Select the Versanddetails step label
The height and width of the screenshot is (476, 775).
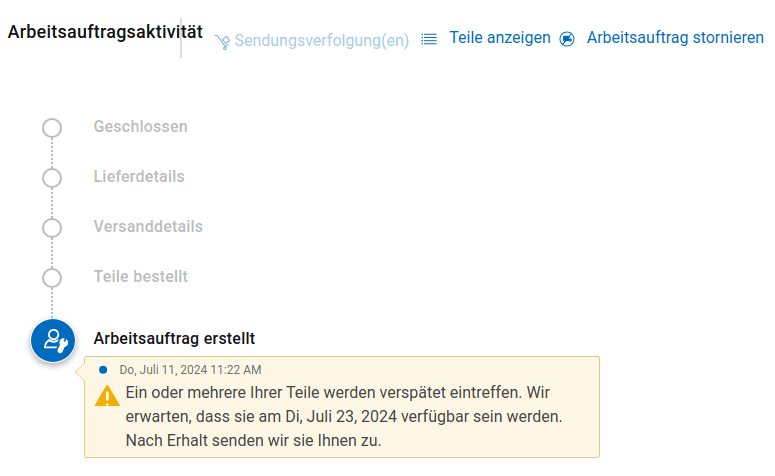[148, 227]
